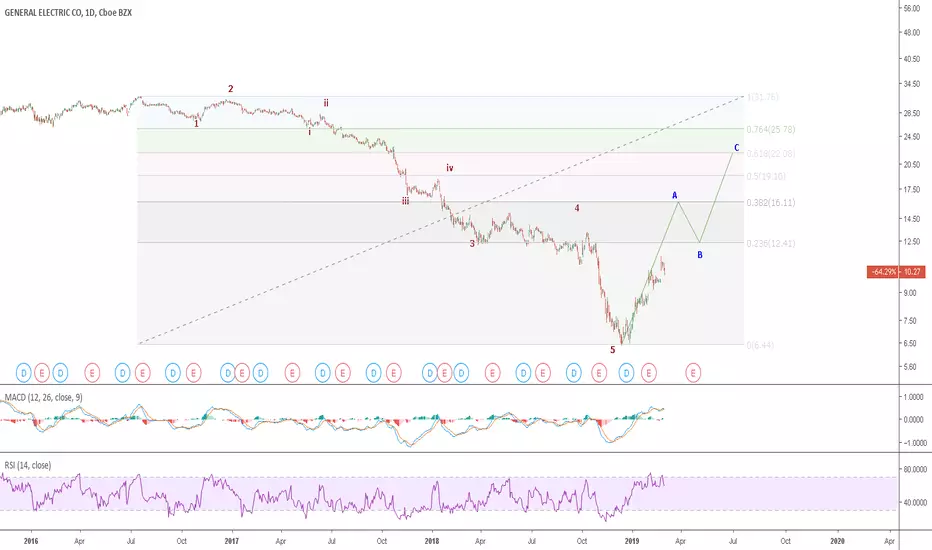The image size is (932, 550).
Task: Click the 56.00 price axis label
Action: point(912,8)
